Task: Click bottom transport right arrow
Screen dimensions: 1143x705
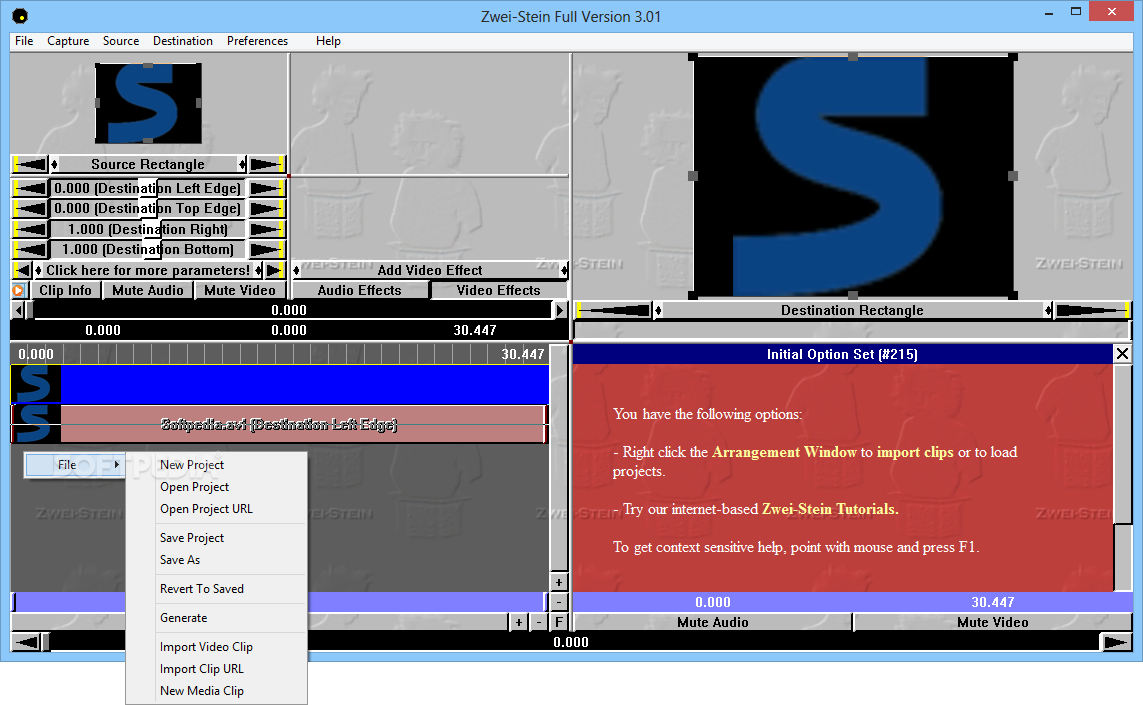Action: (x=1116, y=642)
